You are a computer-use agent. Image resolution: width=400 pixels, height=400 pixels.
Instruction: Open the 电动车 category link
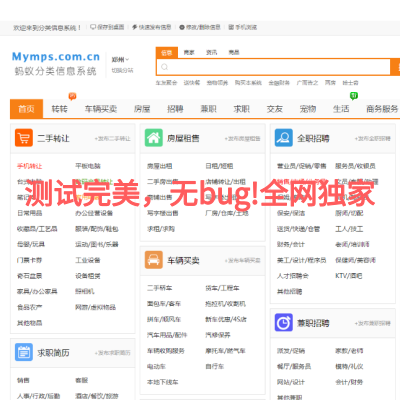pos(156,366)
